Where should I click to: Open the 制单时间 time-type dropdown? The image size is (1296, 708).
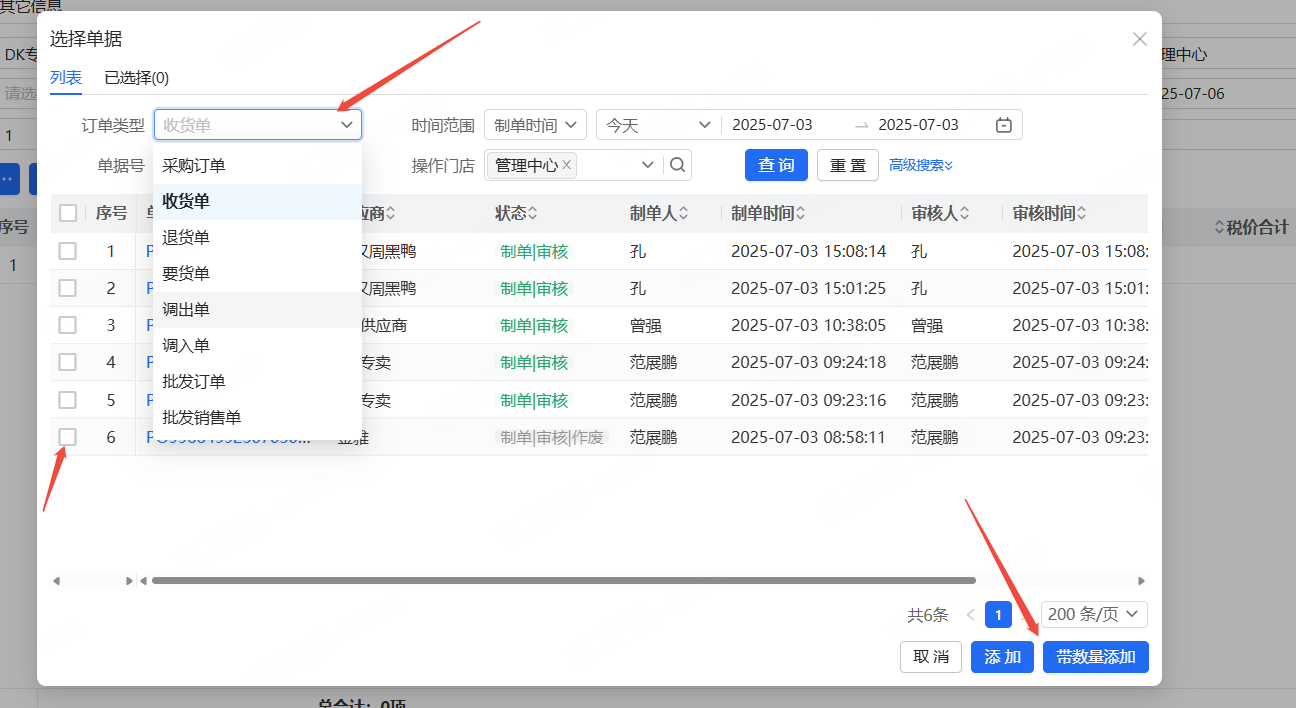tap(535, 125)
